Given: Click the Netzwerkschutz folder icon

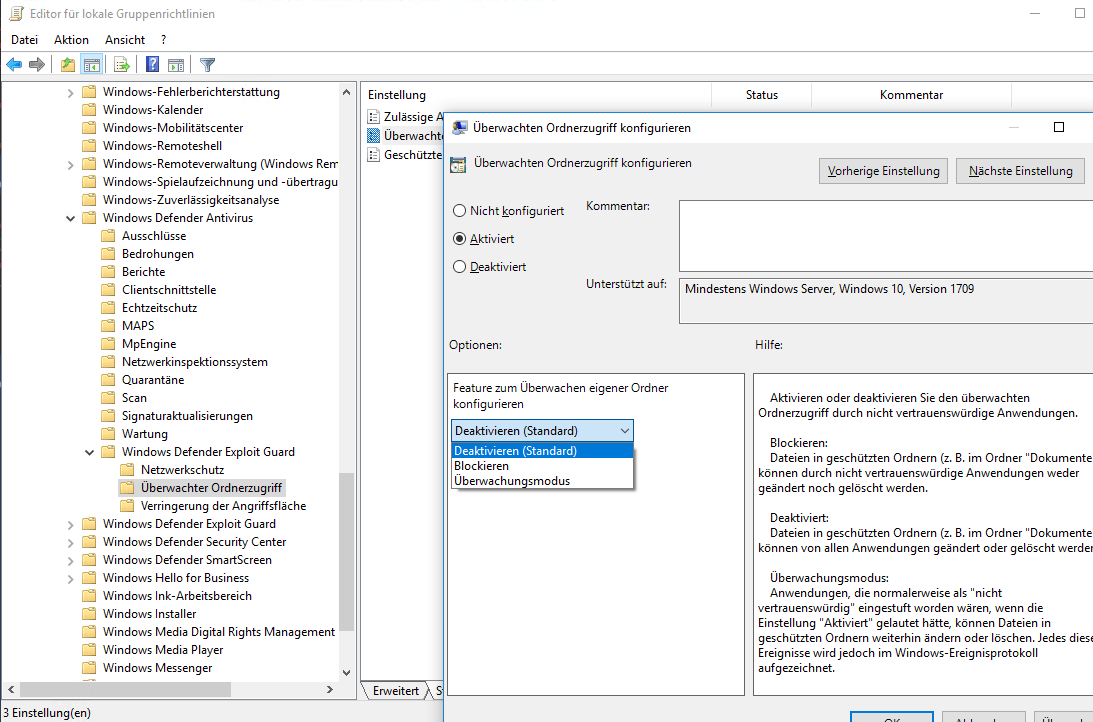Looking at the screenshot, I should tap(127, 470).
